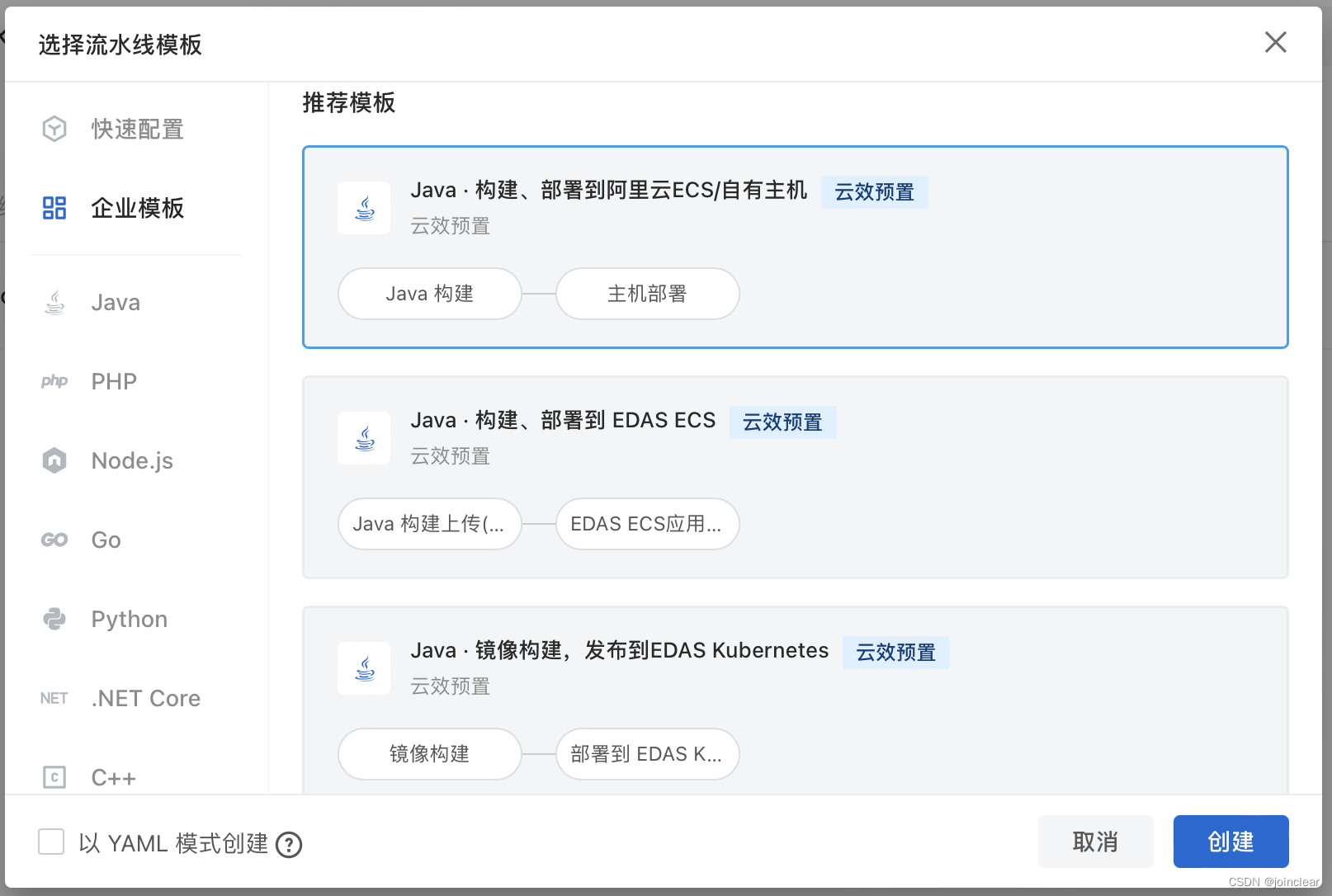Image resolution: width=1332 pixels, height=896 pixels.
Task: Click the 选择流水线模板 dialog title
Action: point(120,45)
